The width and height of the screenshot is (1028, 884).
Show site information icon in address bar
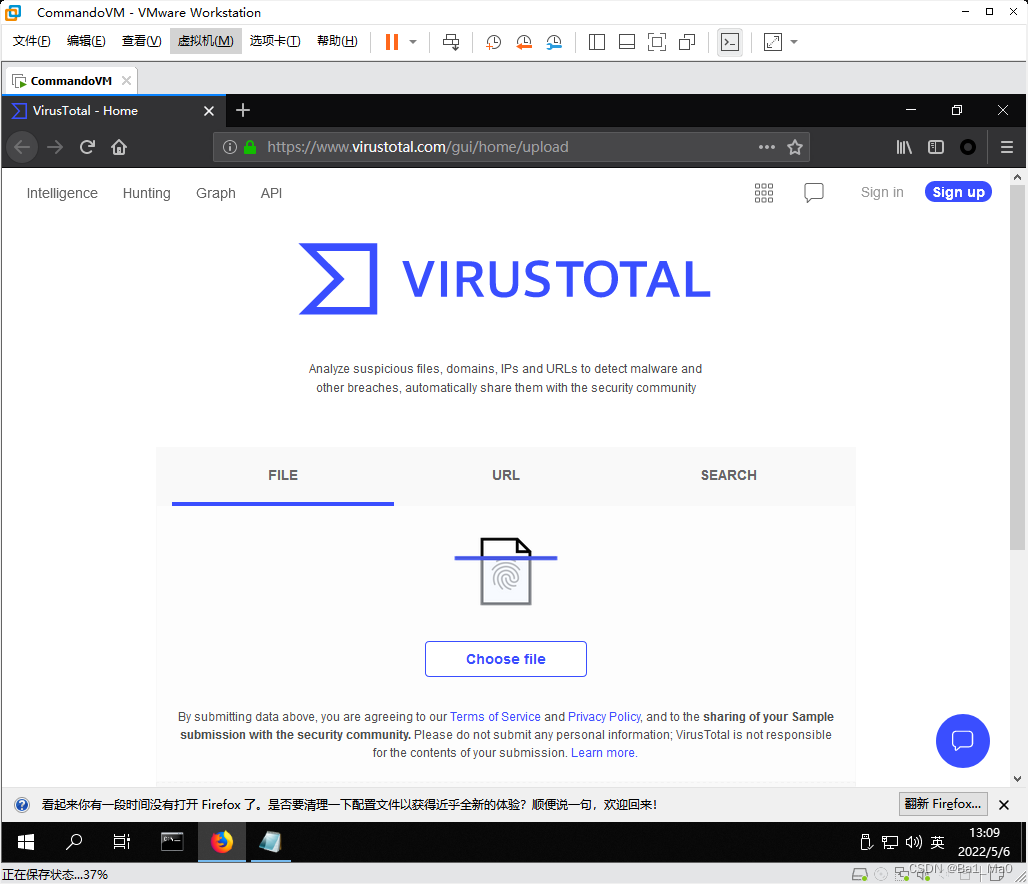[x=229, y=147]
